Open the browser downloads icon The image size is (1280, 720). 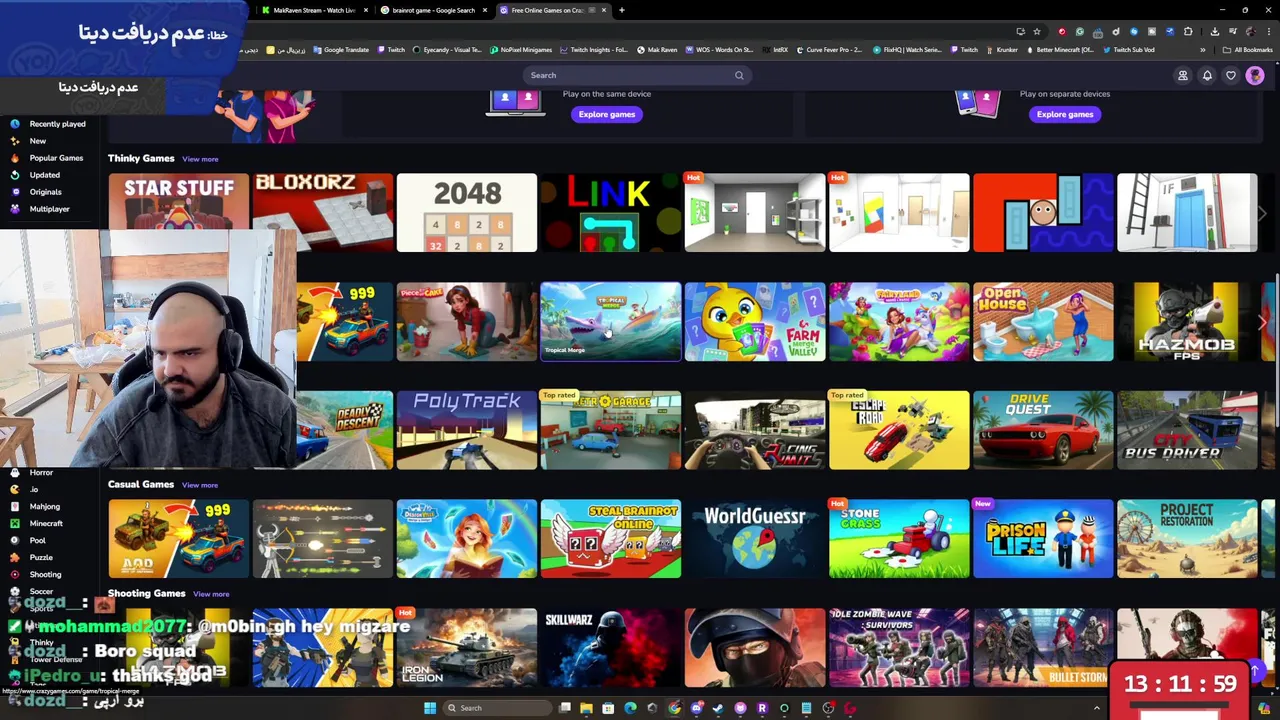click(x=1214, y=31)
